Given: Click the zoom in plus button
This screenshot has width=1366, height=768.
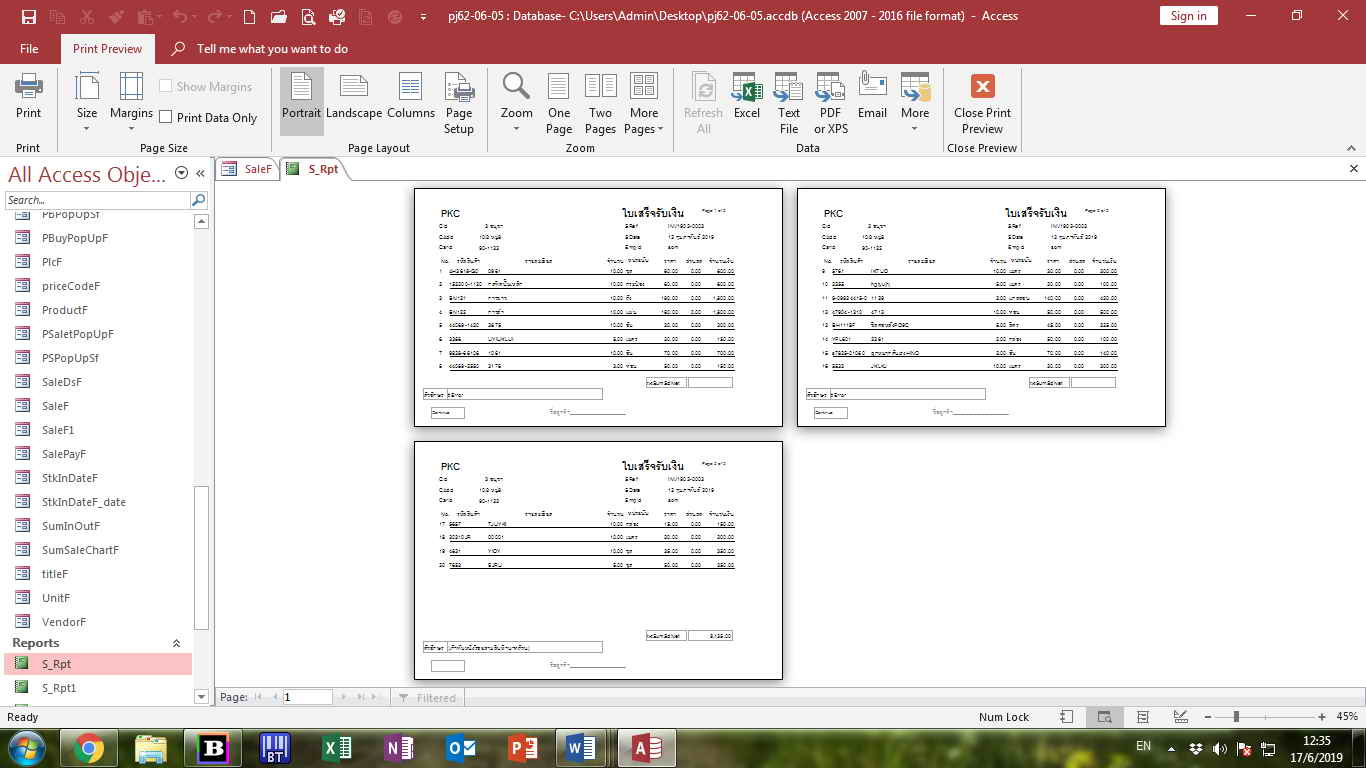Looking at the screenshot, I should (x=1322, y=717).
